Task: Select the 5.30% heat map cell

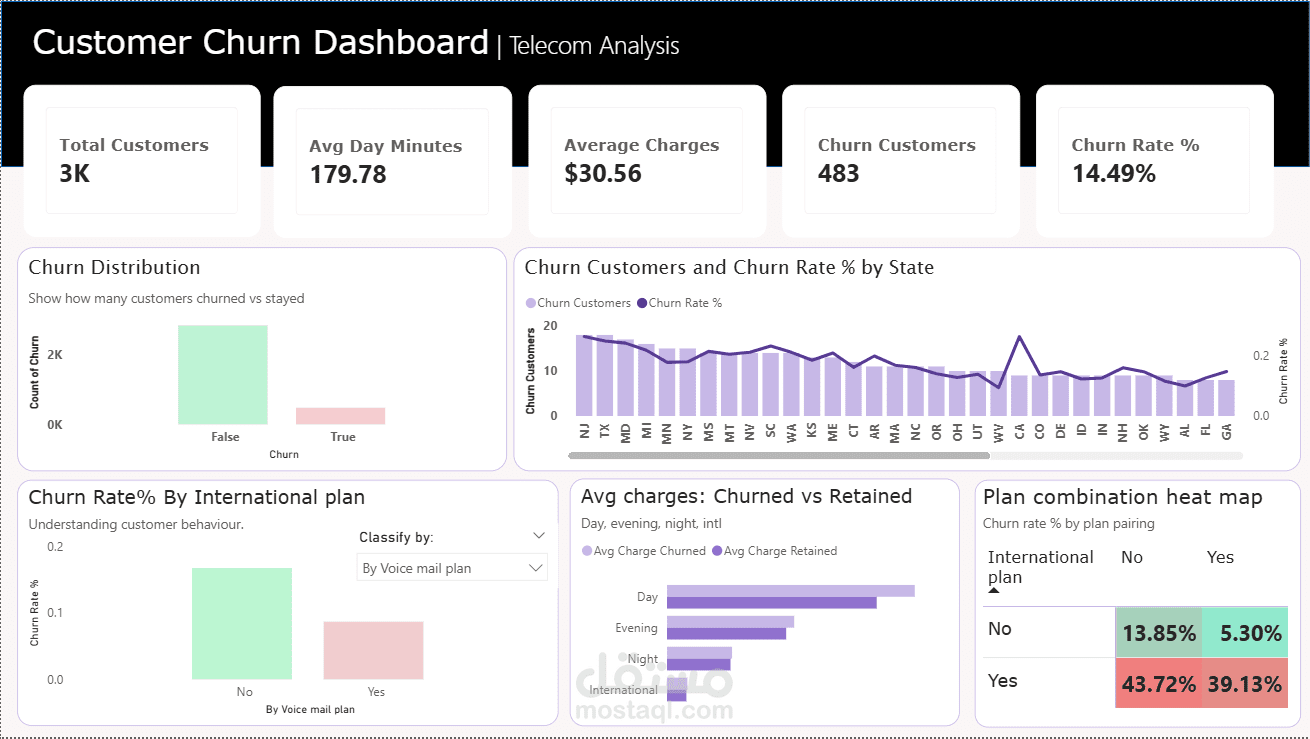Action: coord(1244,633)
